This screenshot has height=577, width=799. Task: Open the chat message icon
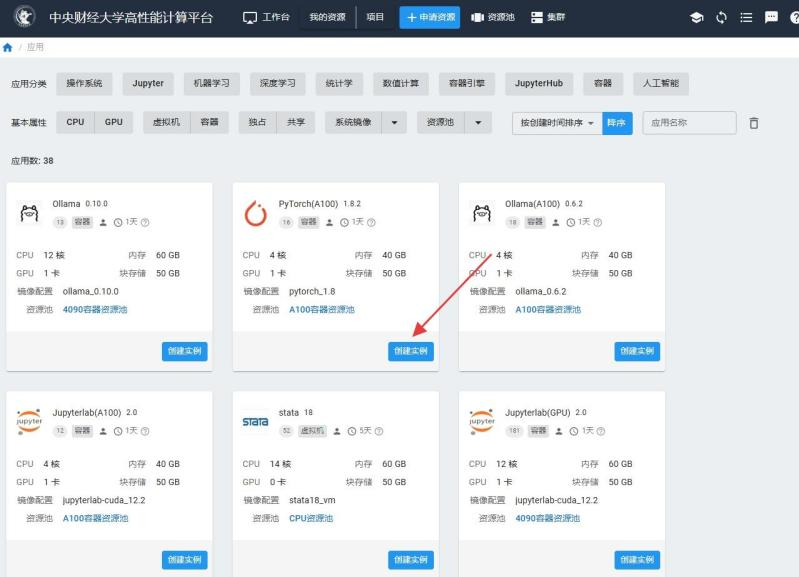(771, 17)
